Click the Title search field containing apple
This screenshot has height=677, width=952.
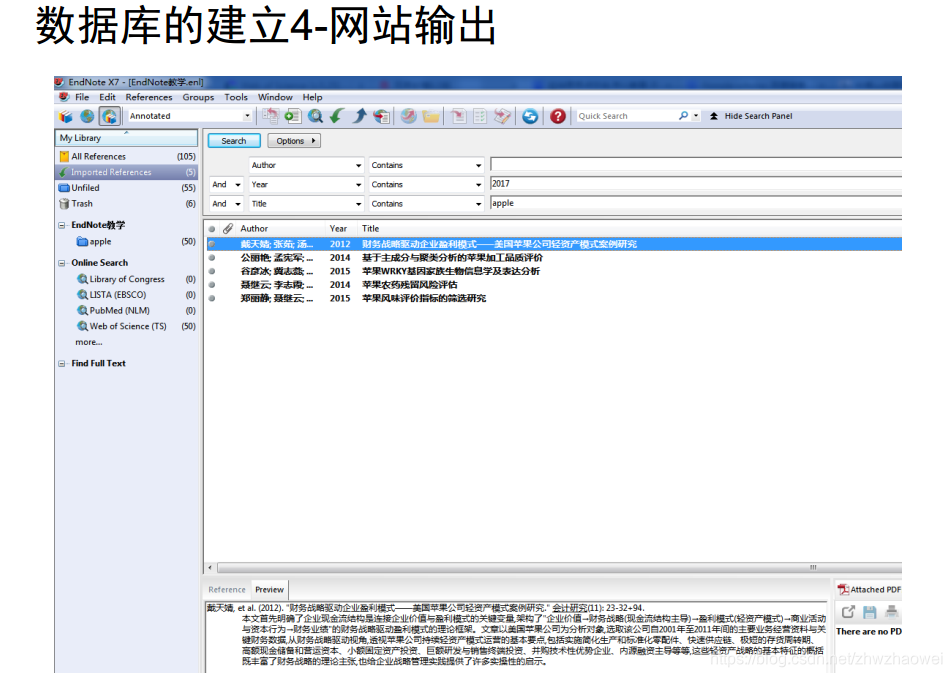pos(696,203)
